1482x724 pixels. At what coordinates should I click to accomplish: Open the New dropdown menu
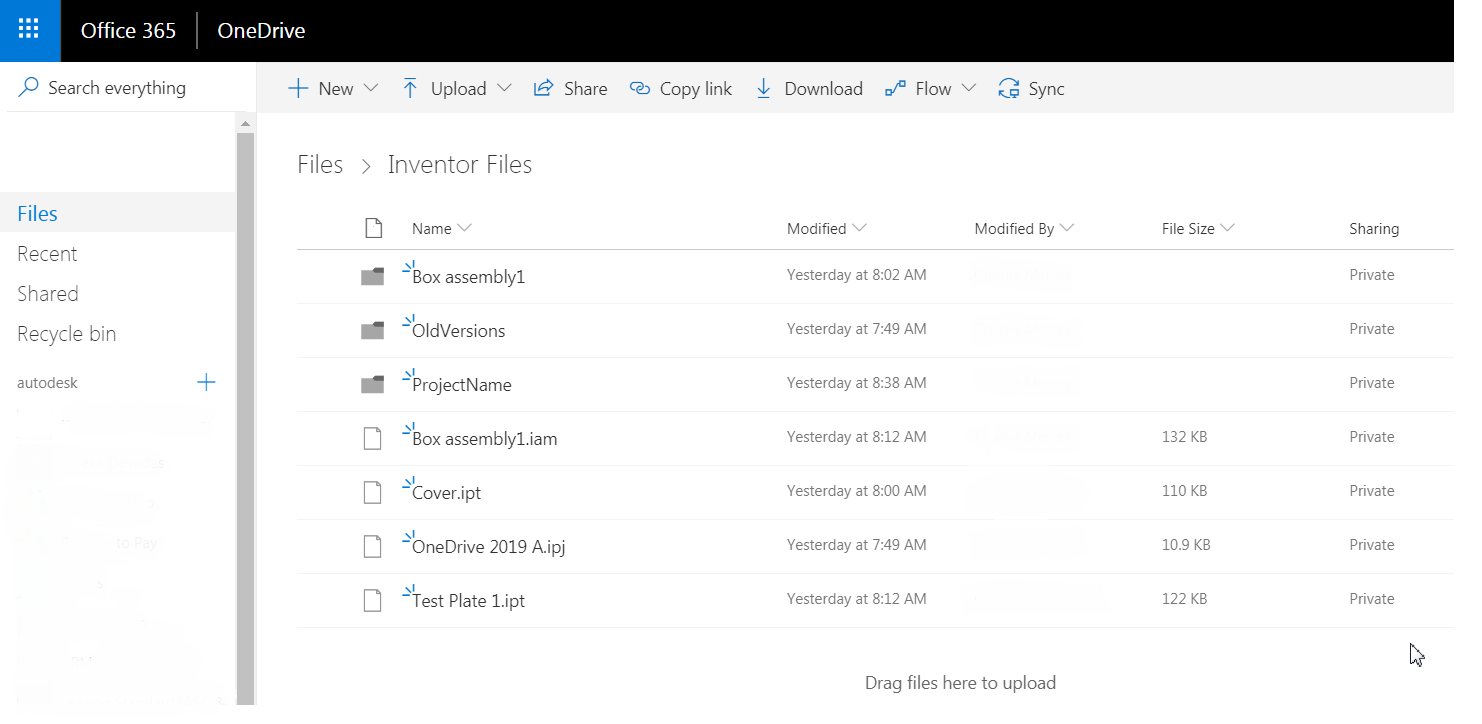tap(333, 88)
